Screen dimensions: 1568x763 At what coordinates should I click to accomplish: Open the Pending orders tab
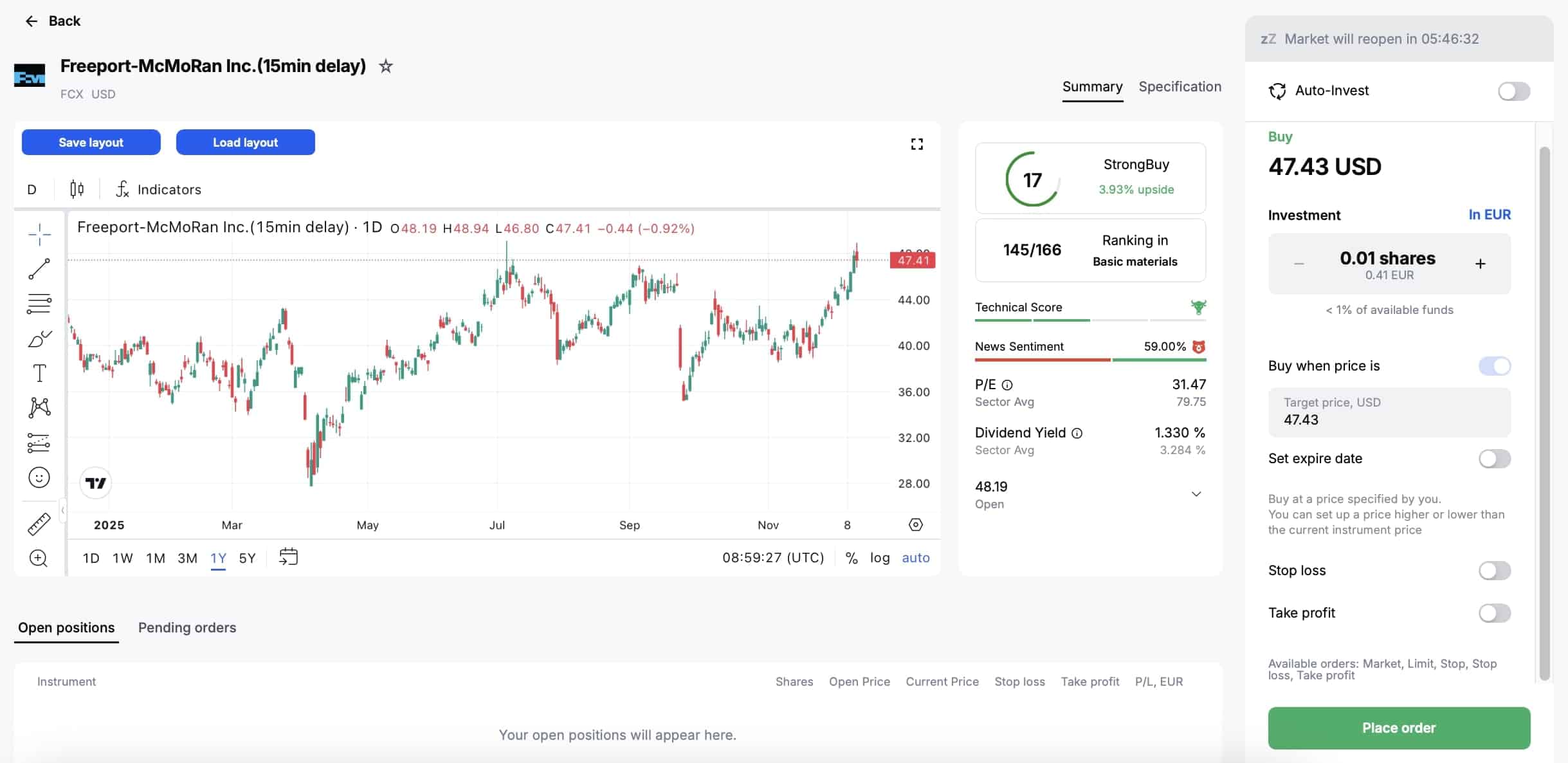[x=187, y=628]
